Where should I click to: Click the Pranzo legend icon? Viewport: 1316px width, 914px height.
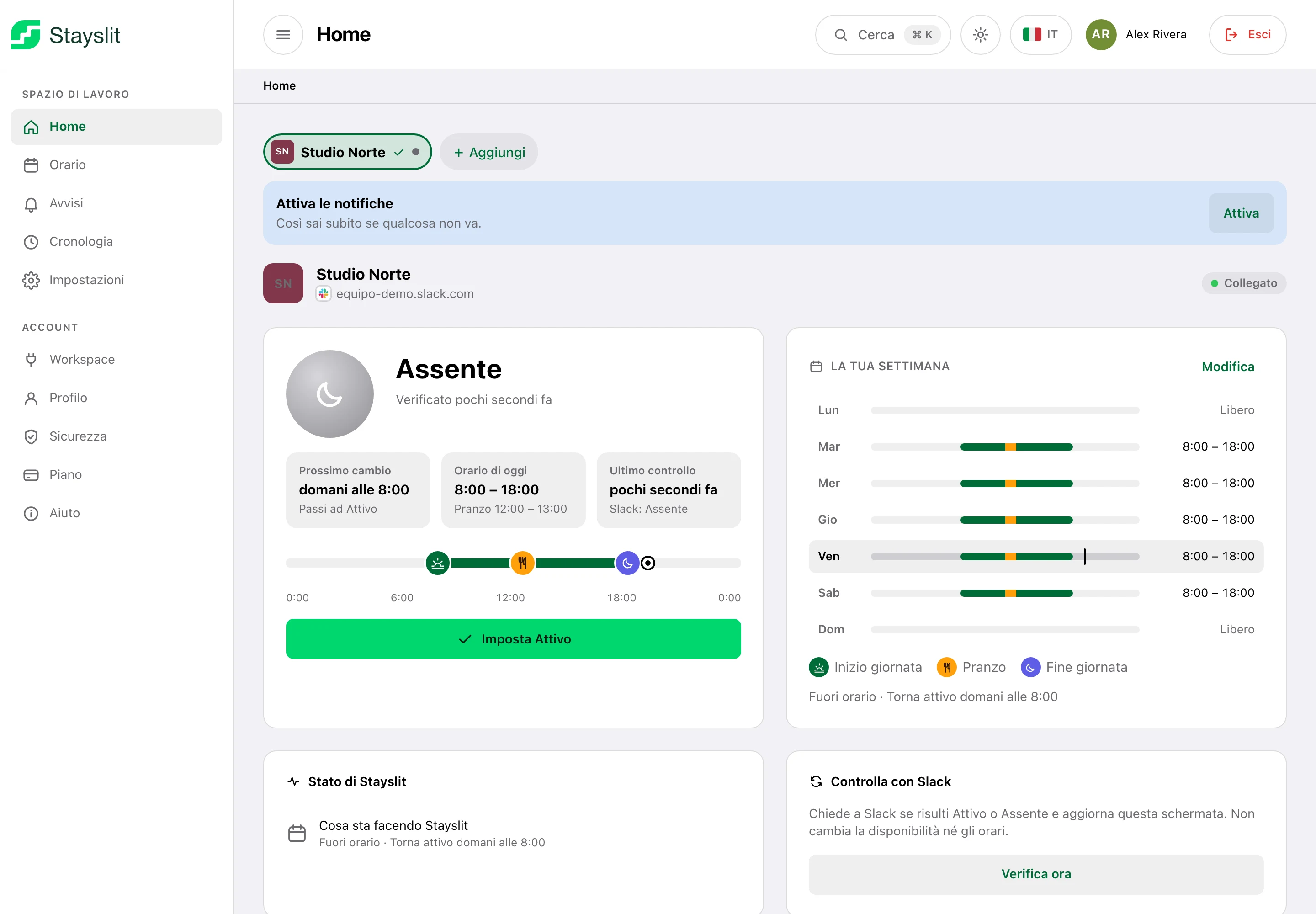(947, 667)
